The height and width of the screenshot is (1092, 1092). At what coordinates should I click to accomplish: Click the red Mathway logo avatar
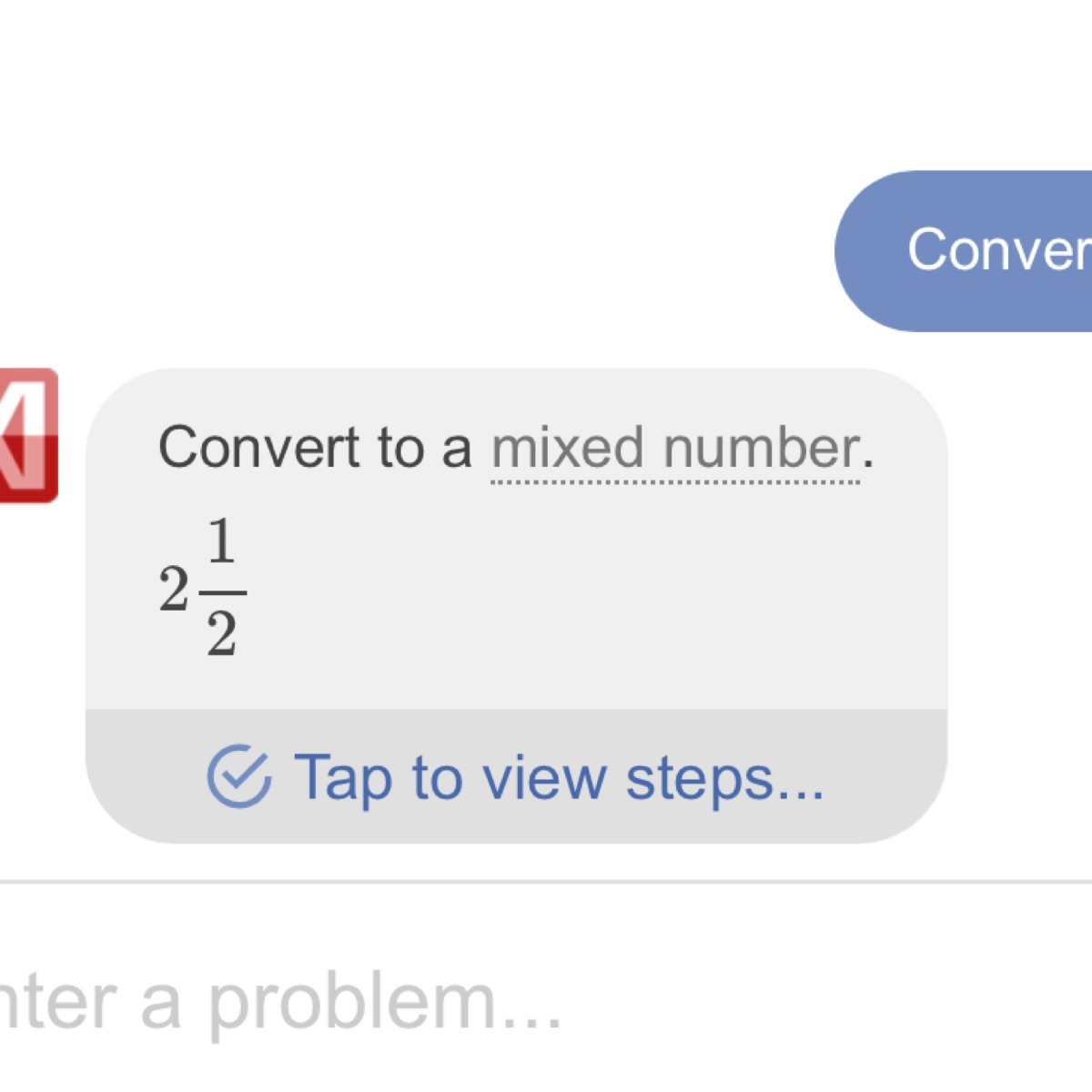[27, 435]
